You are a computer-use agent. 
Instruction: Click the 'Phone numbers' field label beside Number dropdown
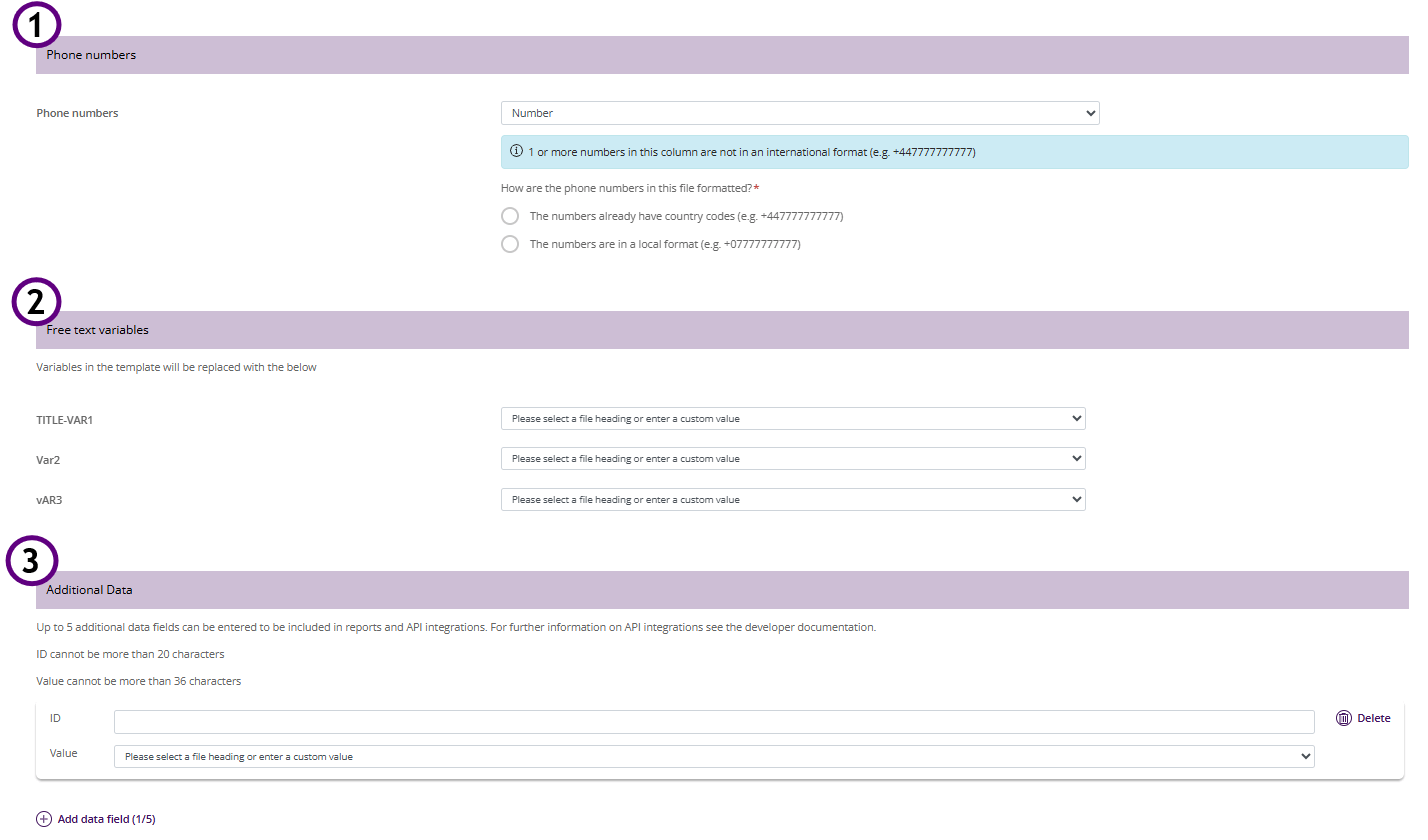pos(77,113)
